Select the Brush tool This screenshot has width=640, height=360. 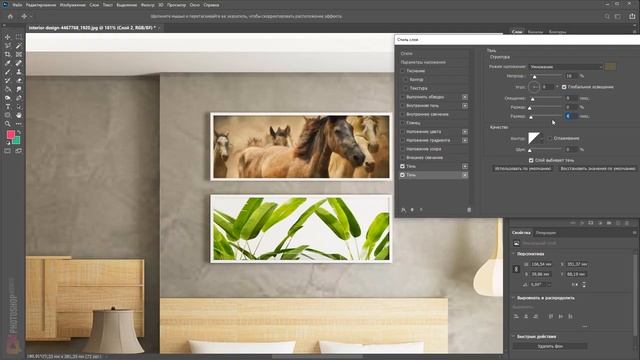tap(7, 72)
